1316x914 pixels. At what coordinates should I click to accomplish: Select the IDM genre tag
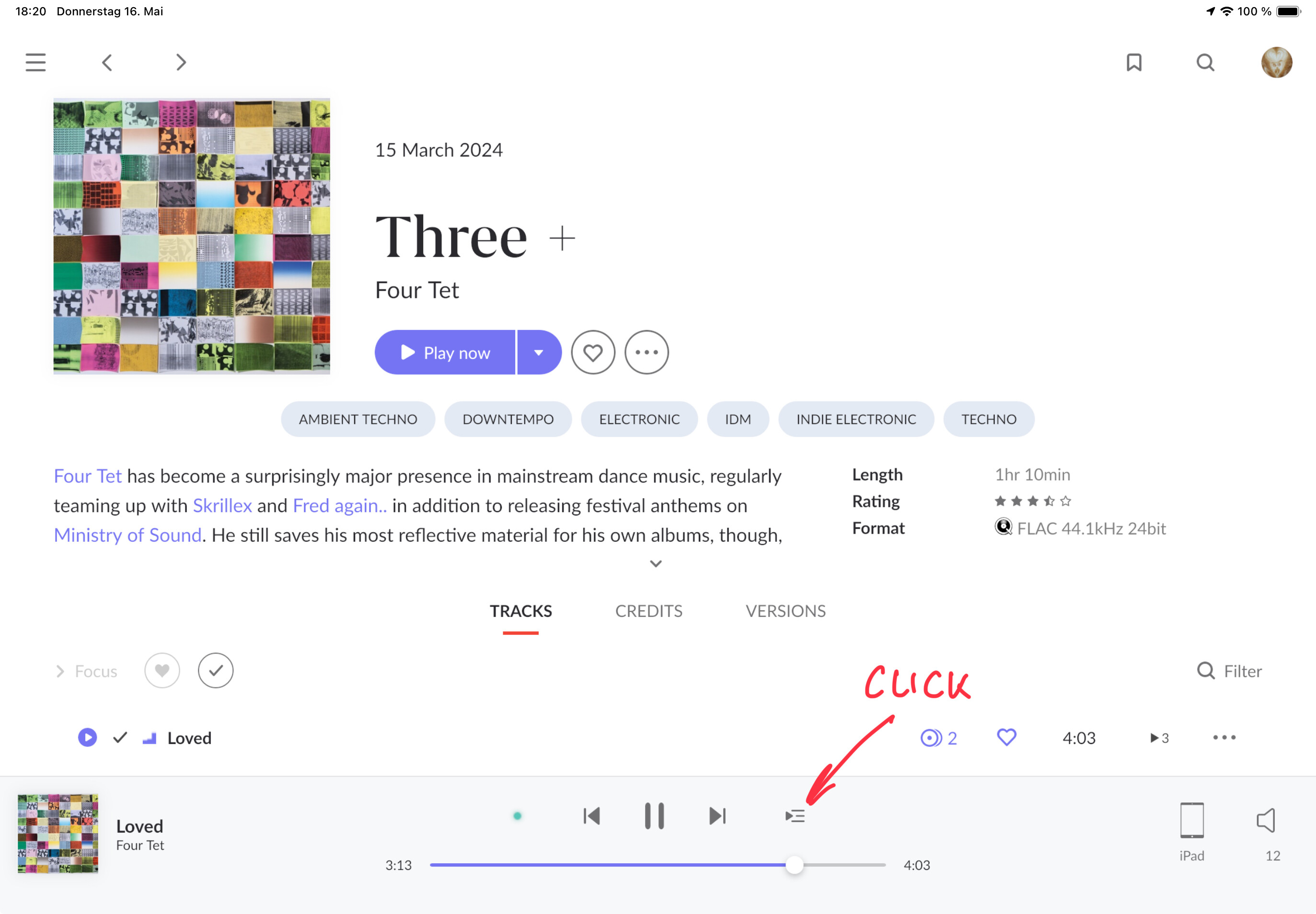738,419
